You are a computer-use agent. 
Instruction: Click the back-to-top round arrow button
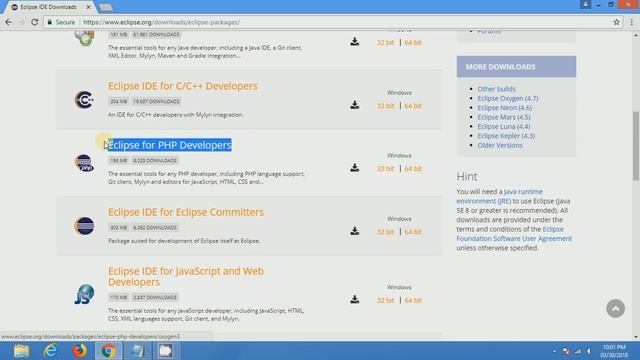tap(616, 308)
